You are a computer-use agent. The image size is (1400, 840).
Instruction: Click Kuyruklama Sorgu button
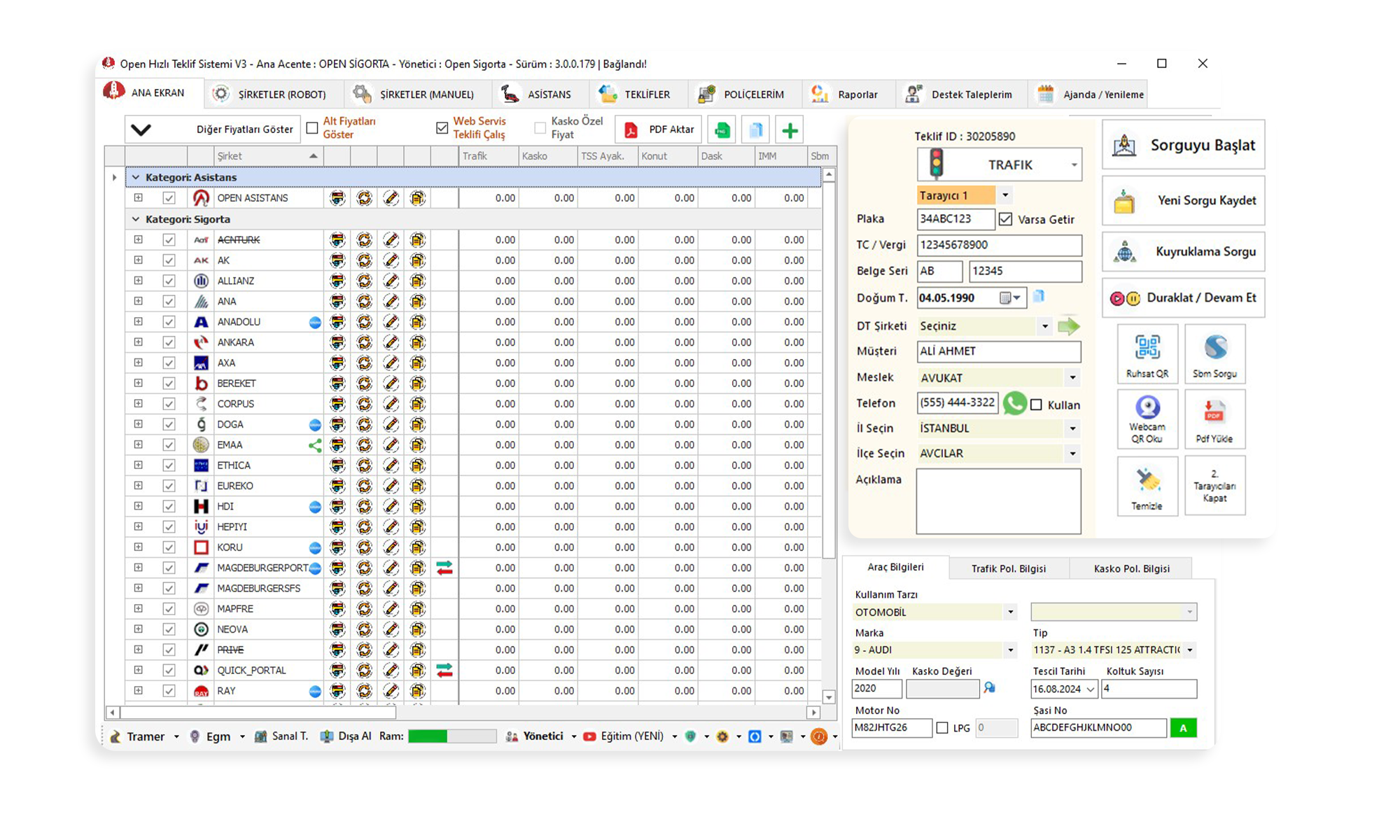click(x=1184, y=252)
